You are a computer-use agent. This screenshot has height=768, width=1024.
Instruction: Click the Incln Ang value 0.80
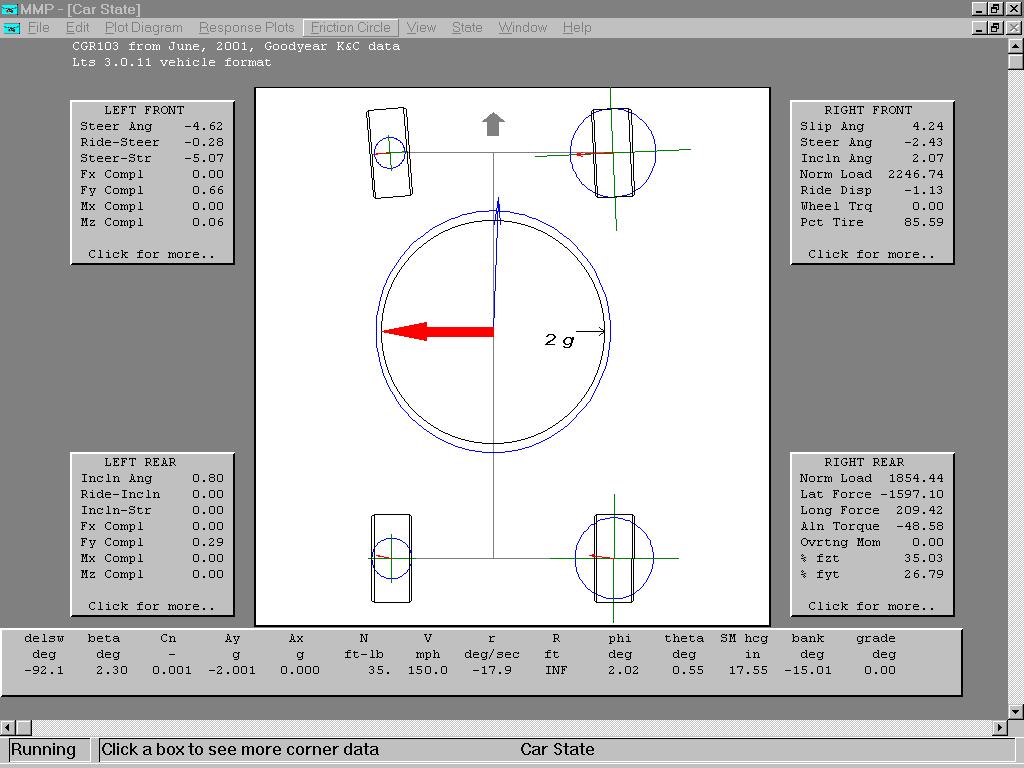[x=208, y=478]
